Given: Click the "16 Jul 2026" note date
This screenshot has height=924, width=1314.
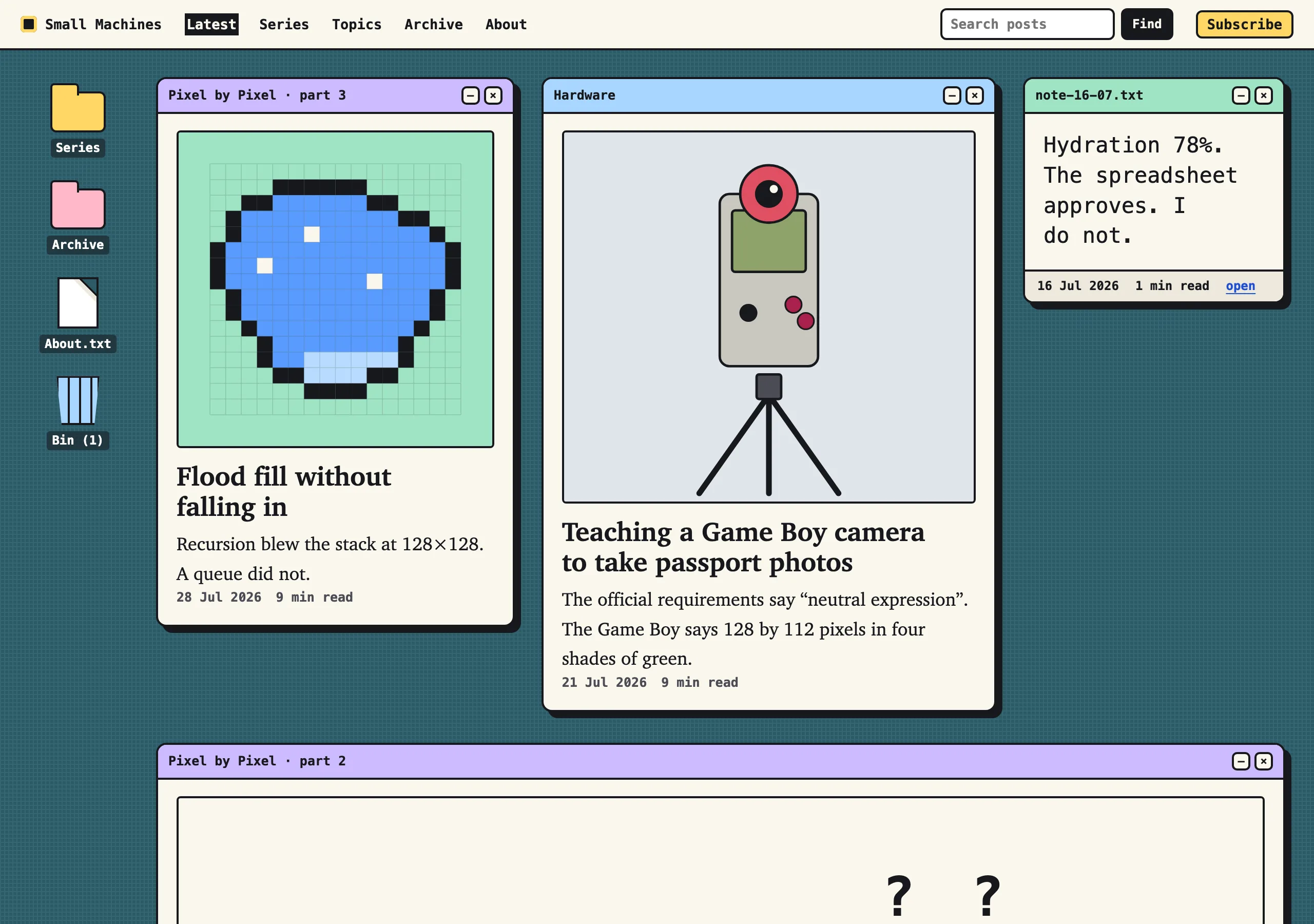Looking at the screenshot, I should tap(1078, 286).
